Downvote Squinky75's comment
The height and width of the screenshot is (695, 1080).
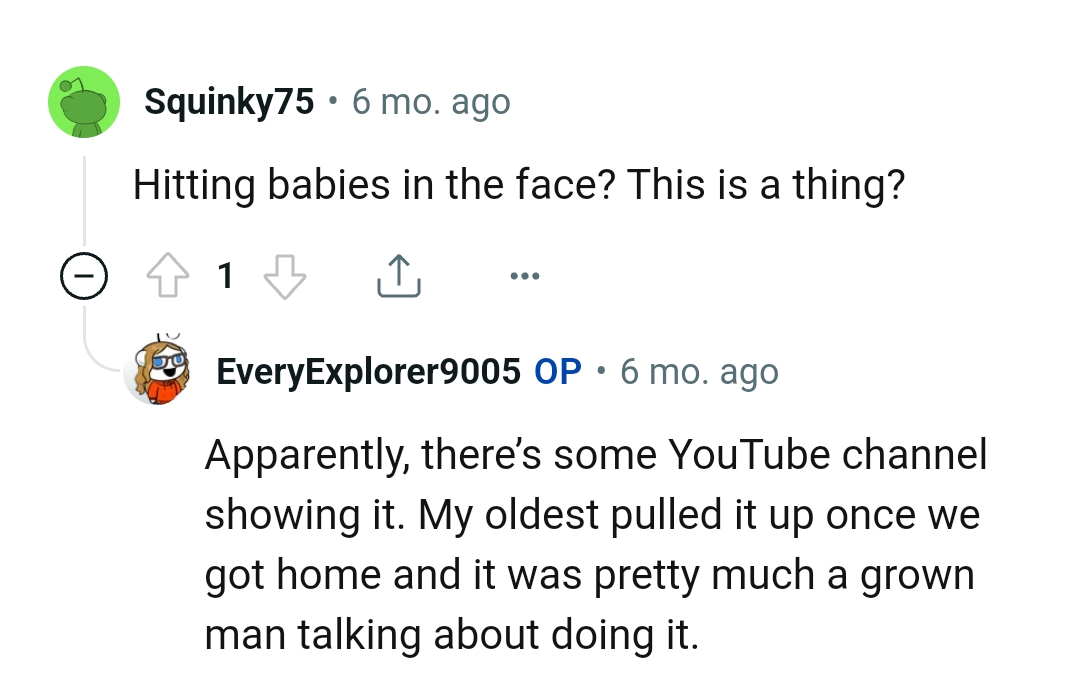284,276
